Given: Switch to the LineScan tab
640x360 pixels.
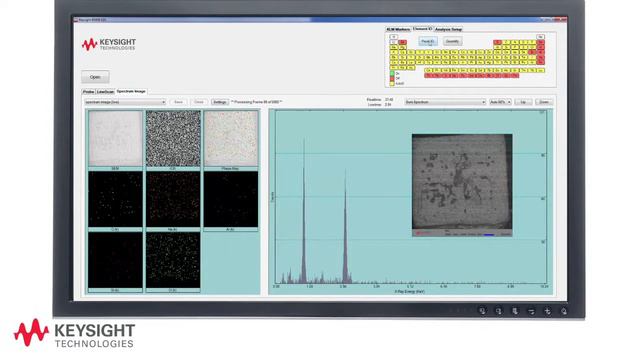Looking at the screenshot, I should point(105,92).
